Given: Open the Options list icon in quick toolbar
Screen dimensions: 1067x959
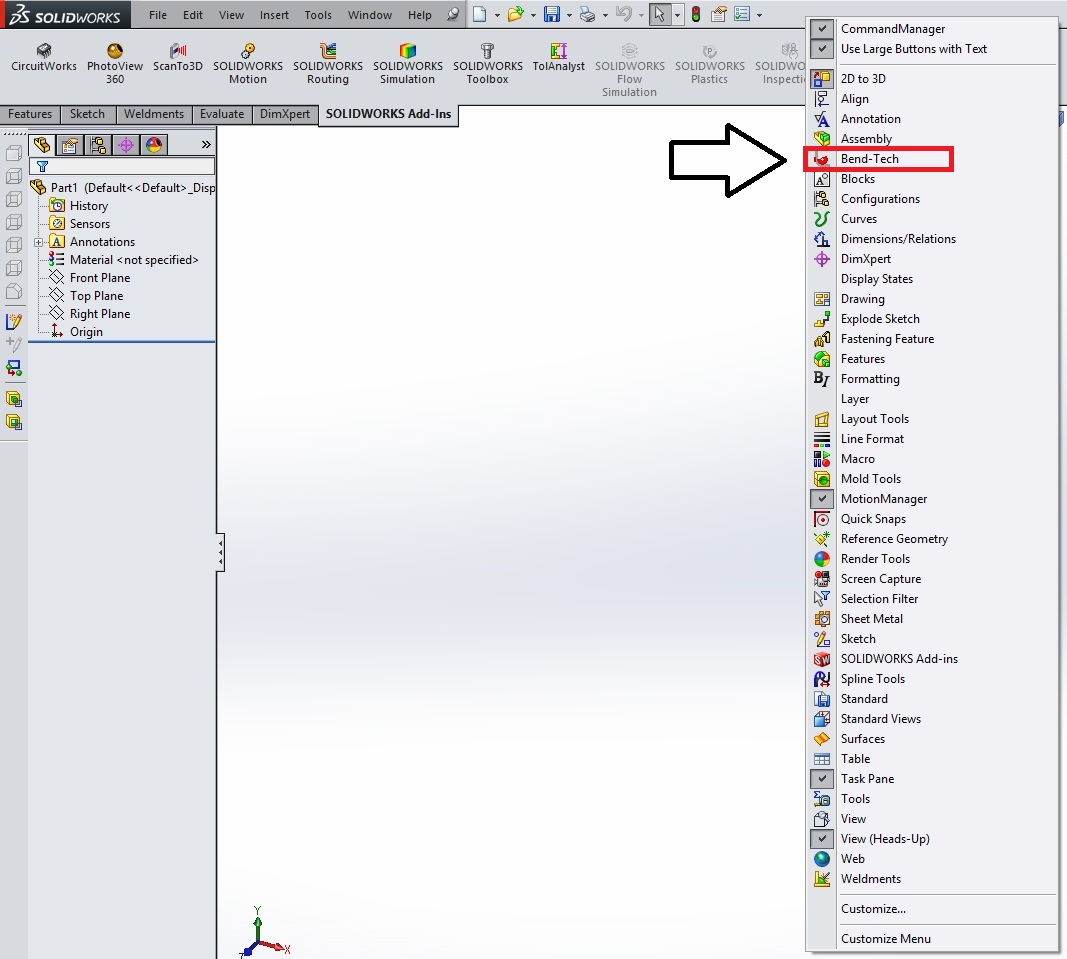Looking at the screenshot, I should pos(742,14).
